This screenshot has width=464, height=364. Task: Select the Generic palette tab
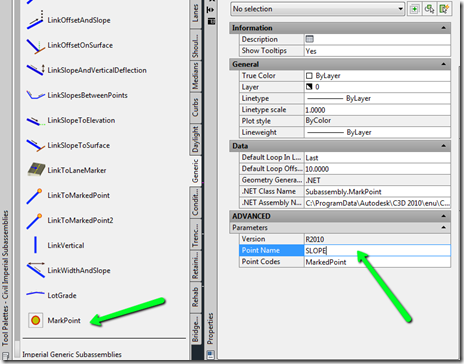[195, 171]
